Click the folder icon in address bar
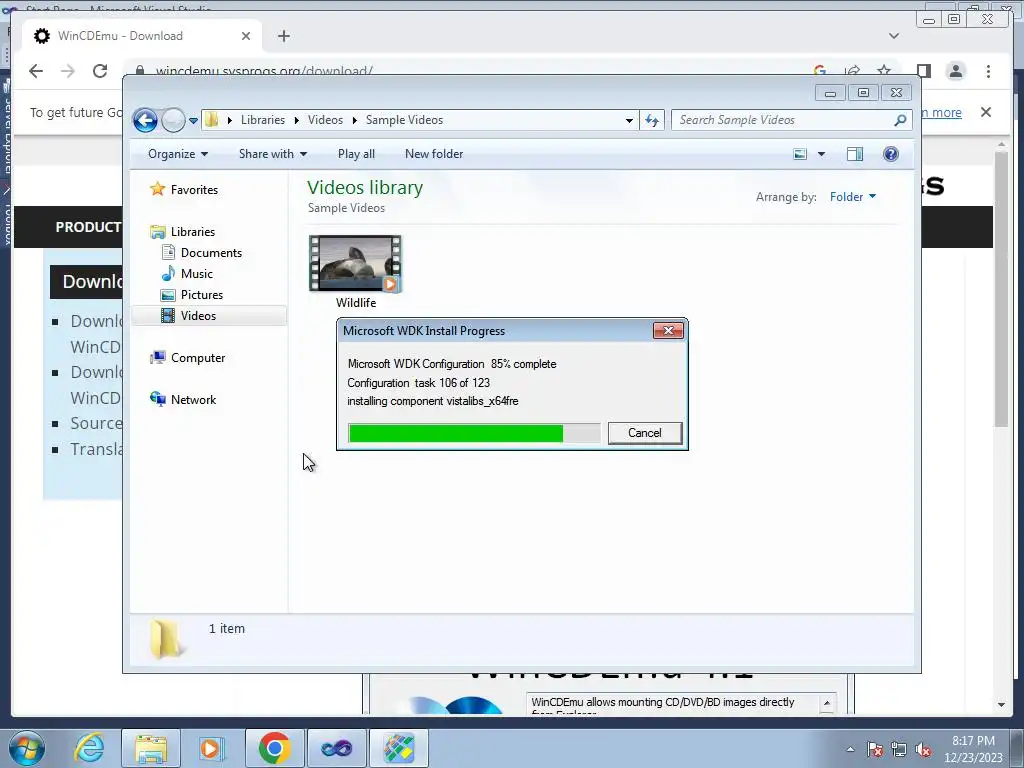This screenshot has height=768, width=1024. pyautogui.click(x=212, y=120)
